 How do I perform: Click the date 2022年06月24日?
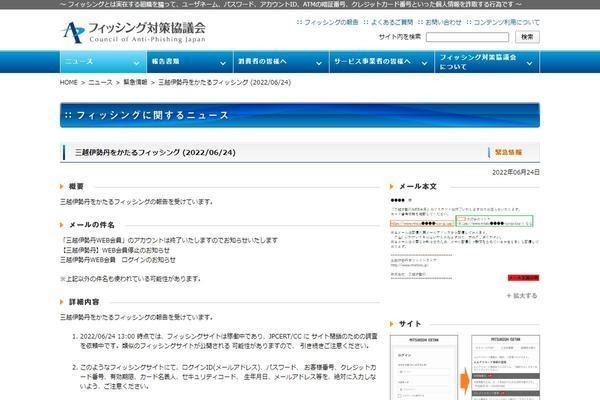pyautogui.click(x=516, y=172)
